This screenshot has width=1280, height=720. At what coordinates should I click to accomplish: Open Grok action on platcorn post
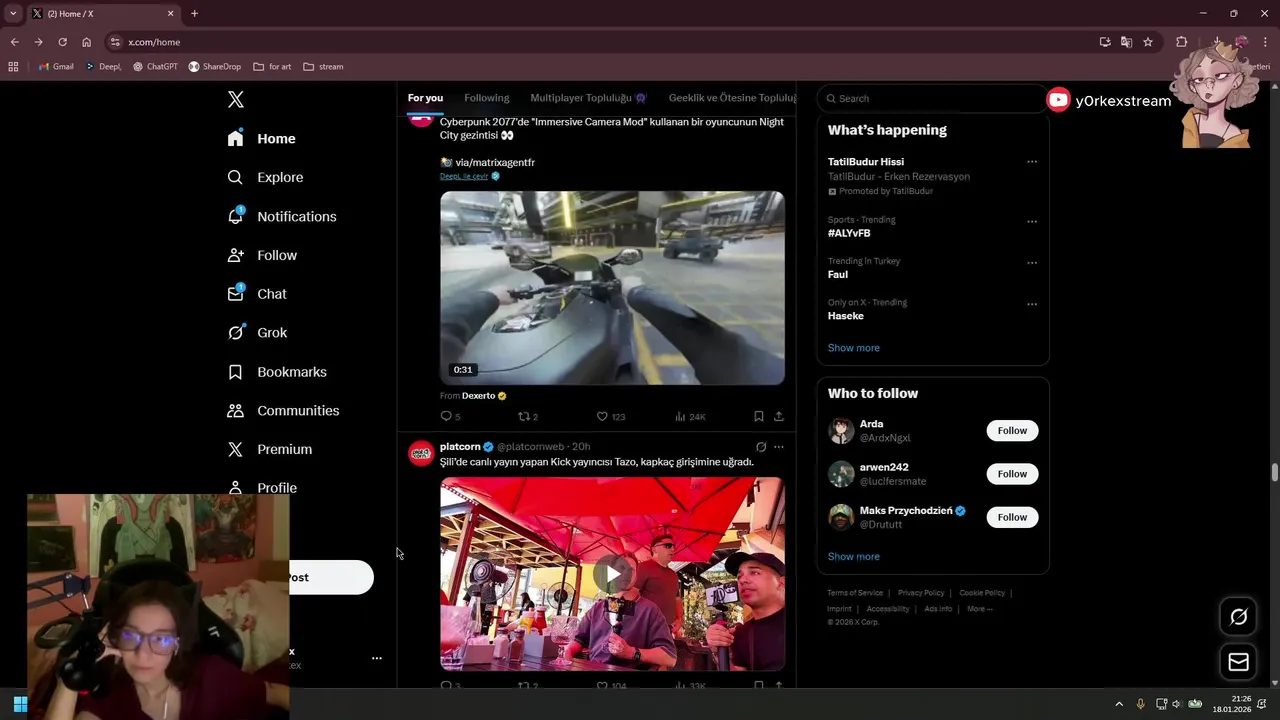[761, 447]
